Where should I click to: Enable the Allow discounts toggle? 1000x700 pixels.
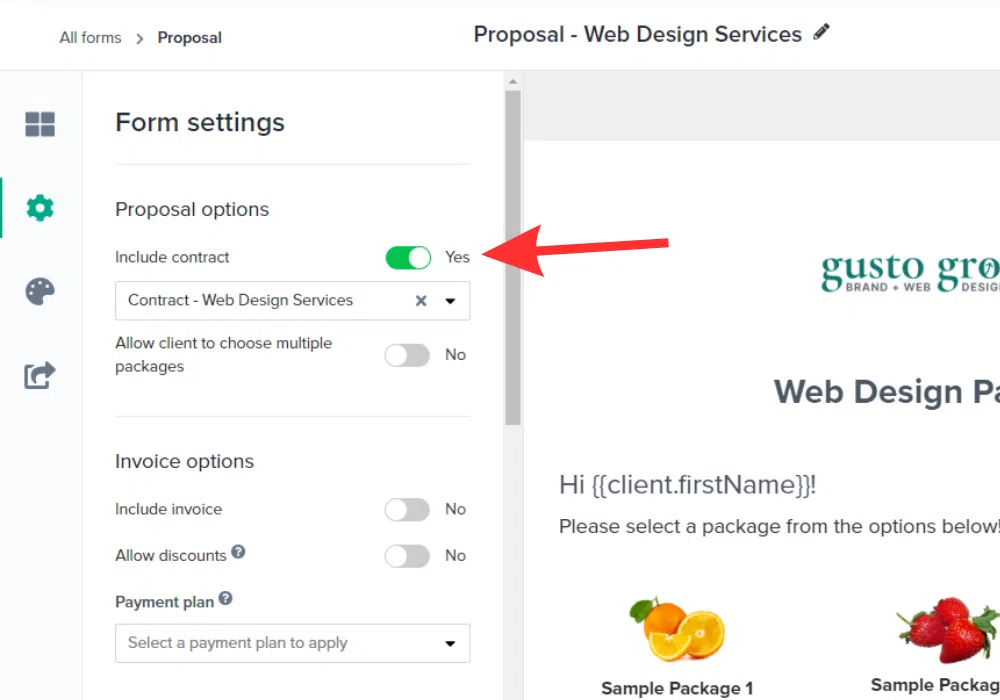(408, 556)
